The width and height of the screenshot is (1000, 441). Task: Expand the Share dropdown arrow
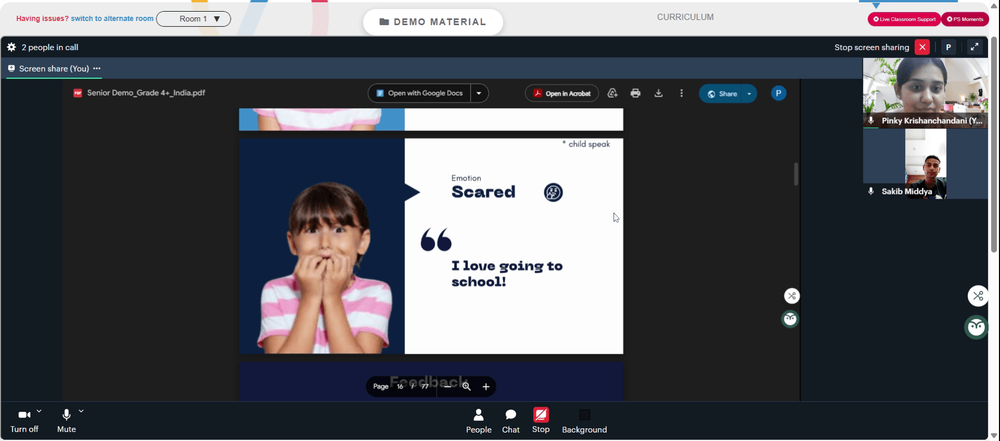point(749,94)
